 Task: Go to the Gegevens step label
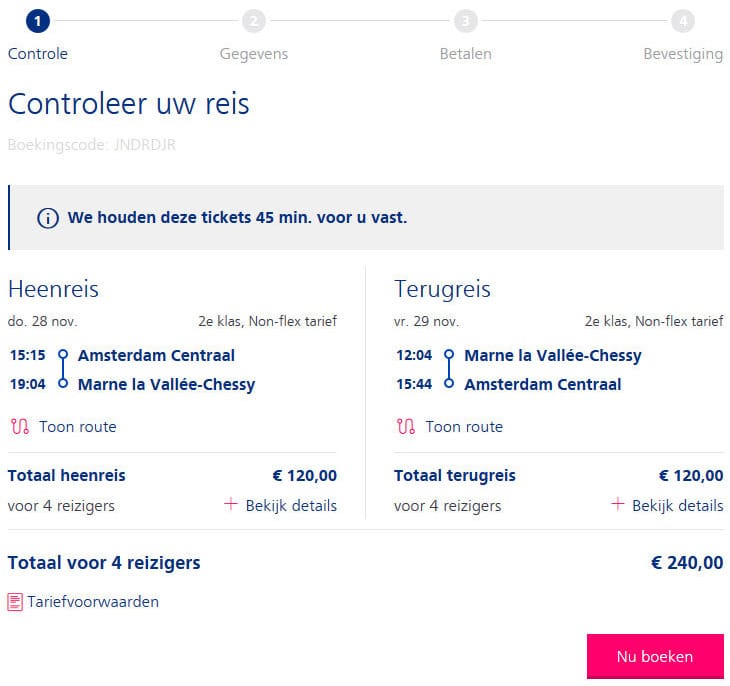coord(254,54)
